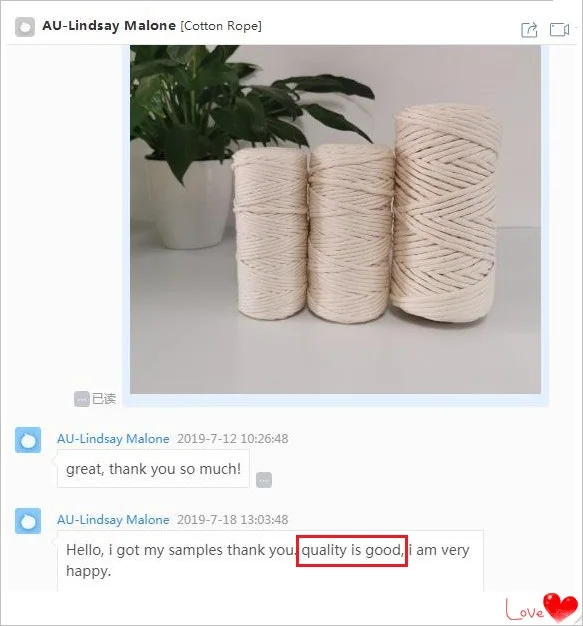Click the 已读 read status text
This screenshot has height=626, width=583.
point(104,398)
